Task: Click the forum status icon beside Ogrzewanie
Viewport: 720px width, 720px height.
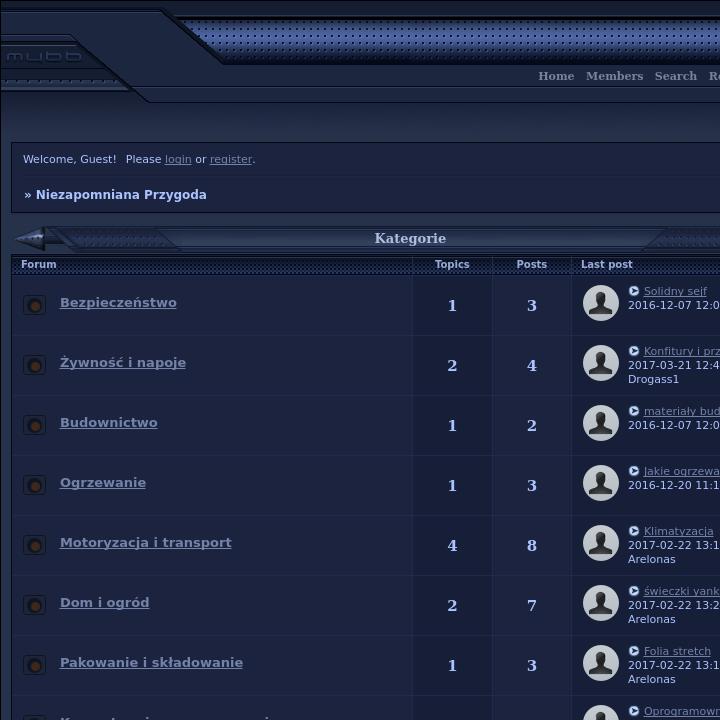Action: (34, 485)
